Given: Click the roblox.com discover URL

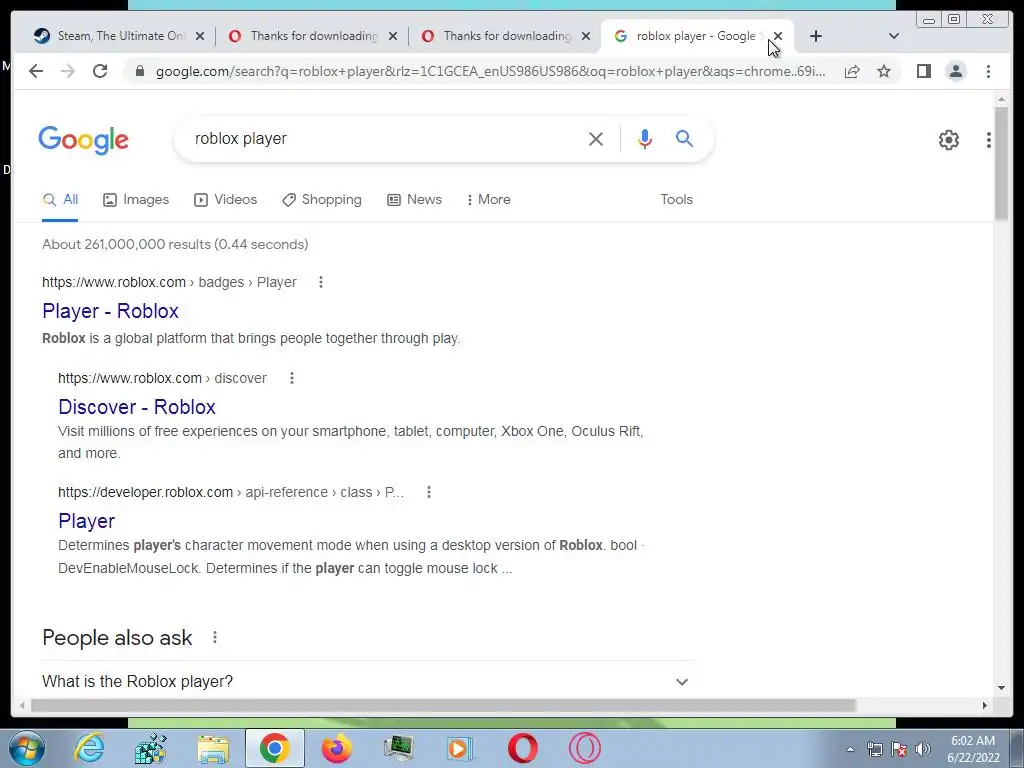Looking at the screenshot, I should pyautogui.click(x=162, y=378).
